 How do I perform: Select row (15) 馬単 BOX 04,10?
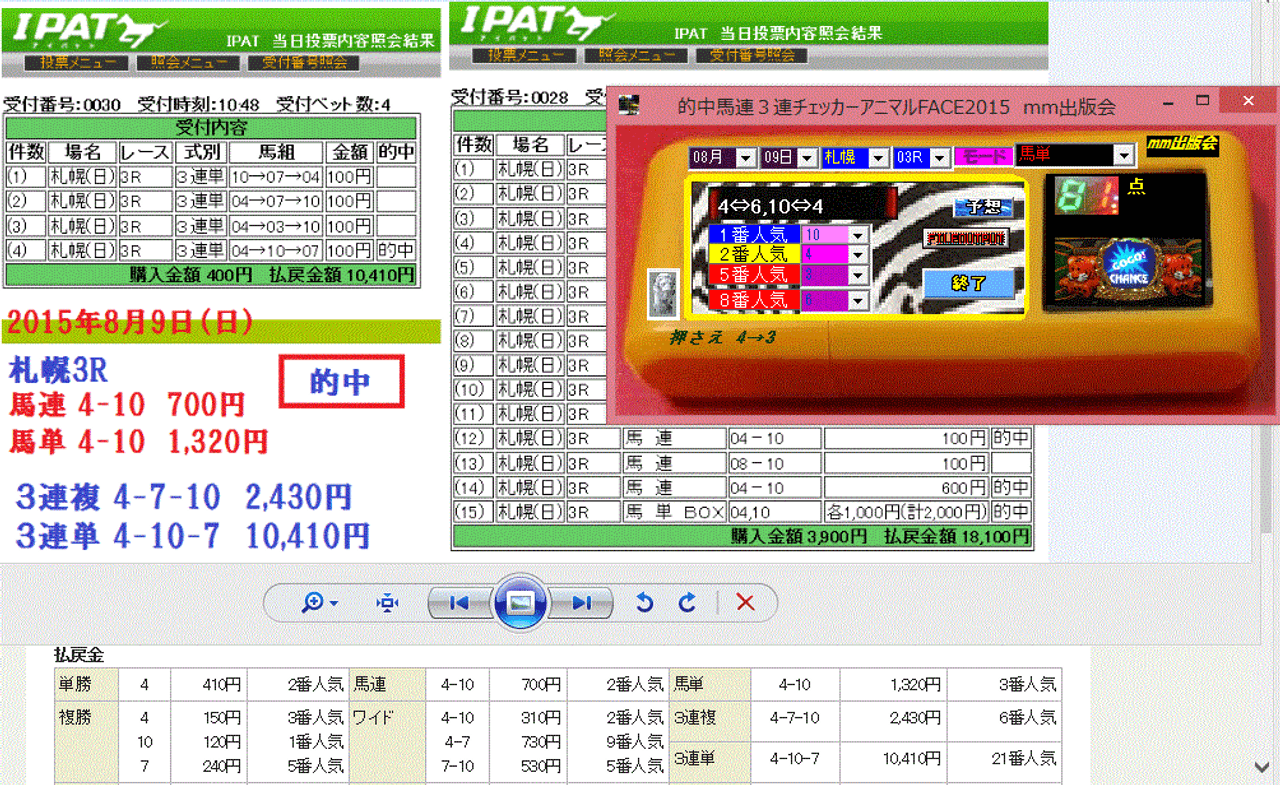click(x=742, y=512)
